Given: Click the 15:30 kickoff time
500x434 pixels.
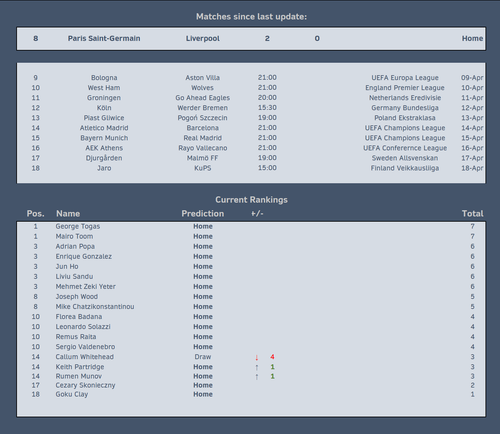Looking at the screenshot, I should tap(267, 108).
